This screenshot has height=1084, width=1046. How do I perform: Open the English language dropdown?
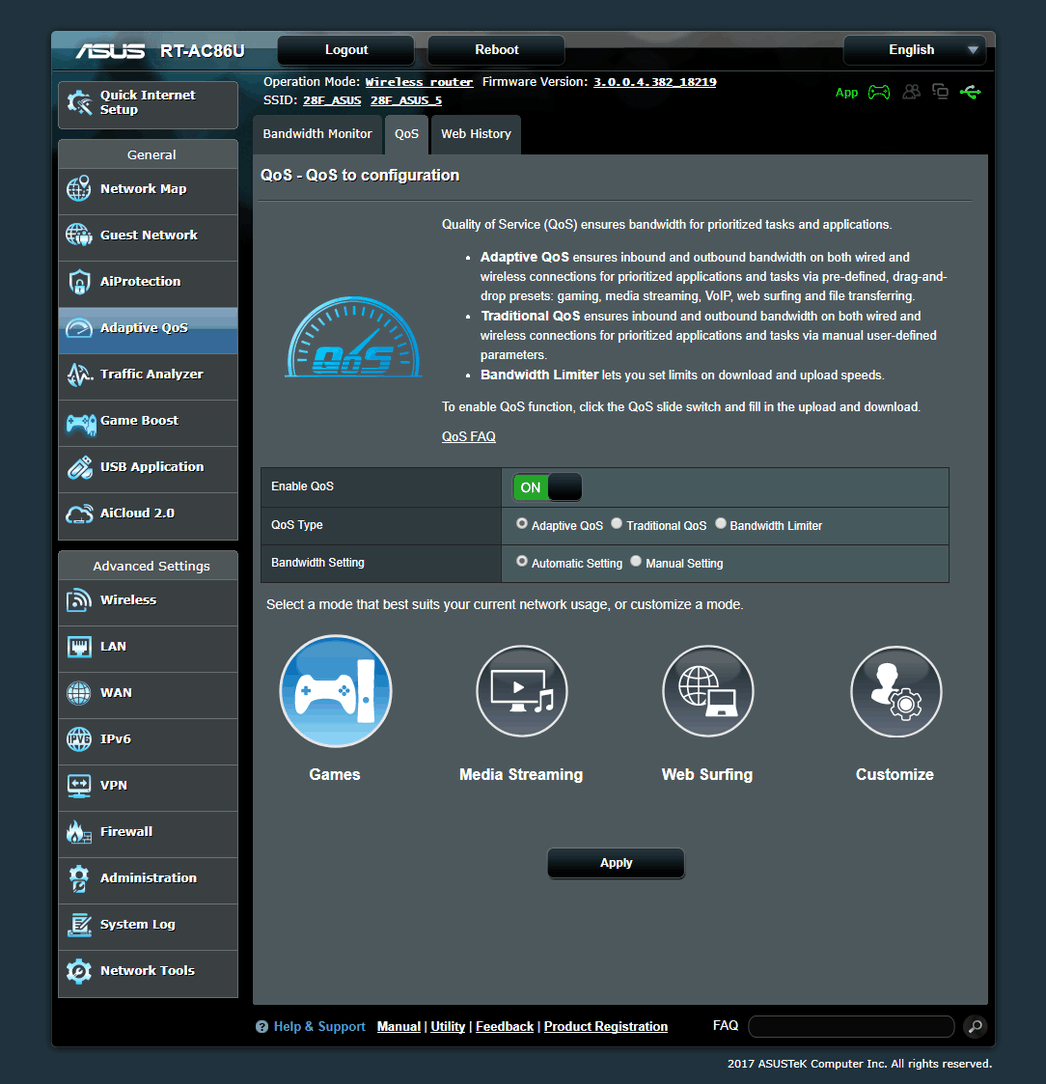tap(915, 50)
